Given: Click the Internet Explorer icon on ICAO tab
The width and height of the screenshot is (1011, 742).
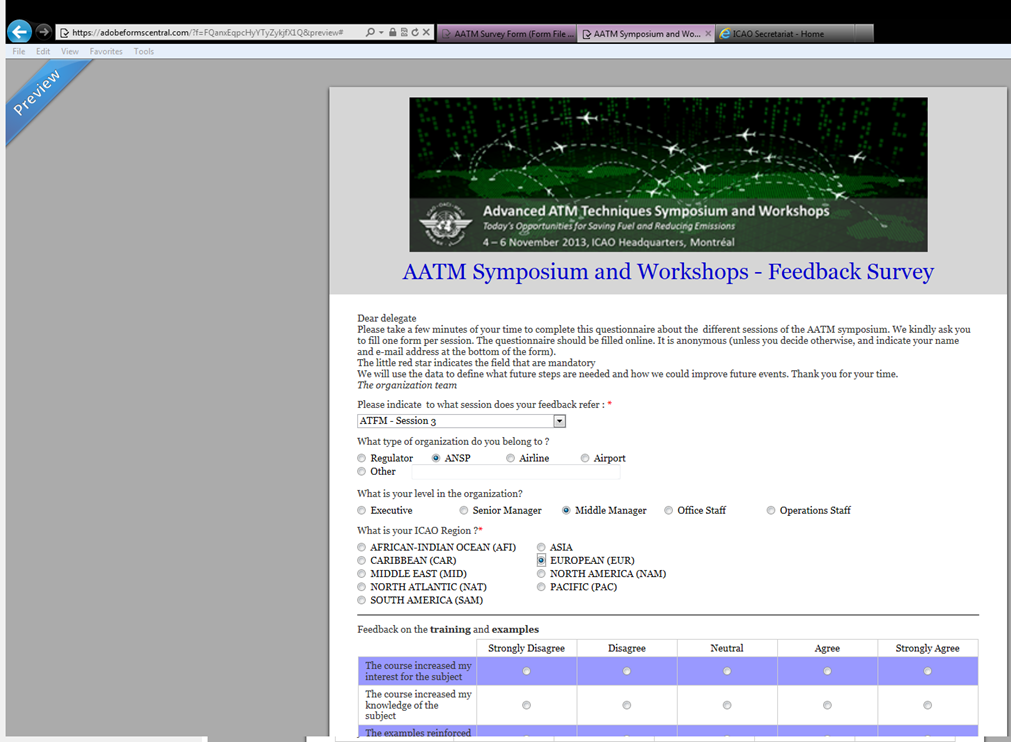Looking at the screenshot, I should pyautogui.click(x=725, y=33).
